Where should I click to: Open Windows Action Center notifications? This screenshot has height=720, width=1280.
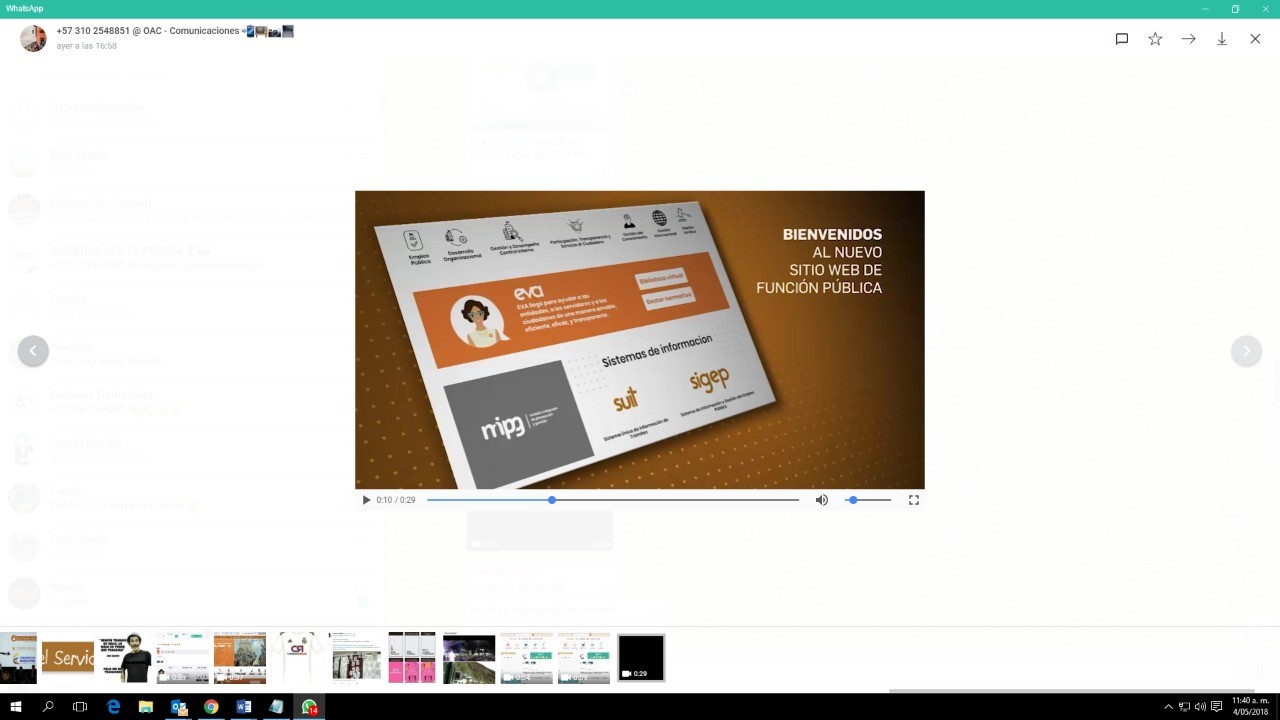click(1216, 707)
